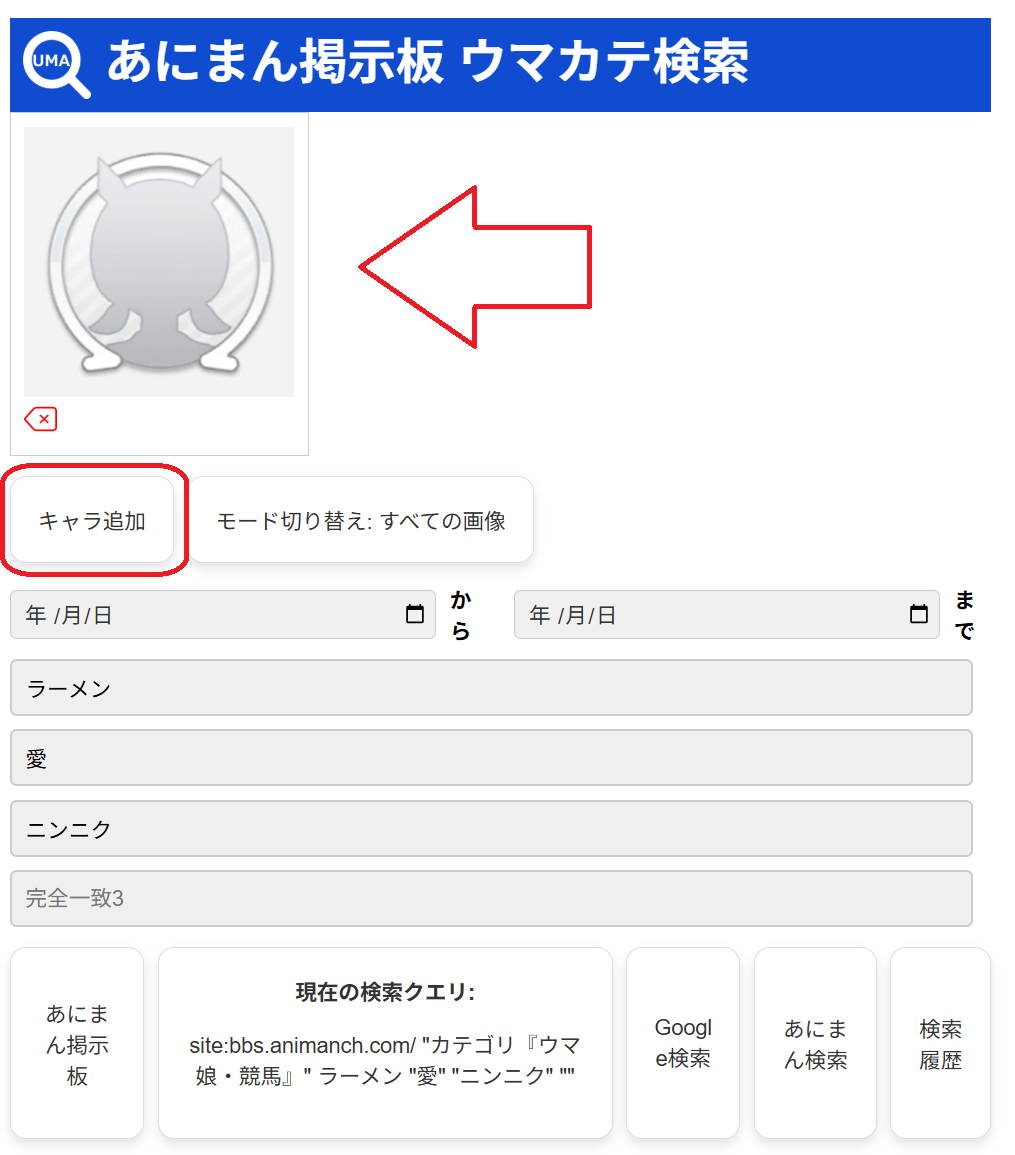Open 検索履歴 history button

(941, 1044)
